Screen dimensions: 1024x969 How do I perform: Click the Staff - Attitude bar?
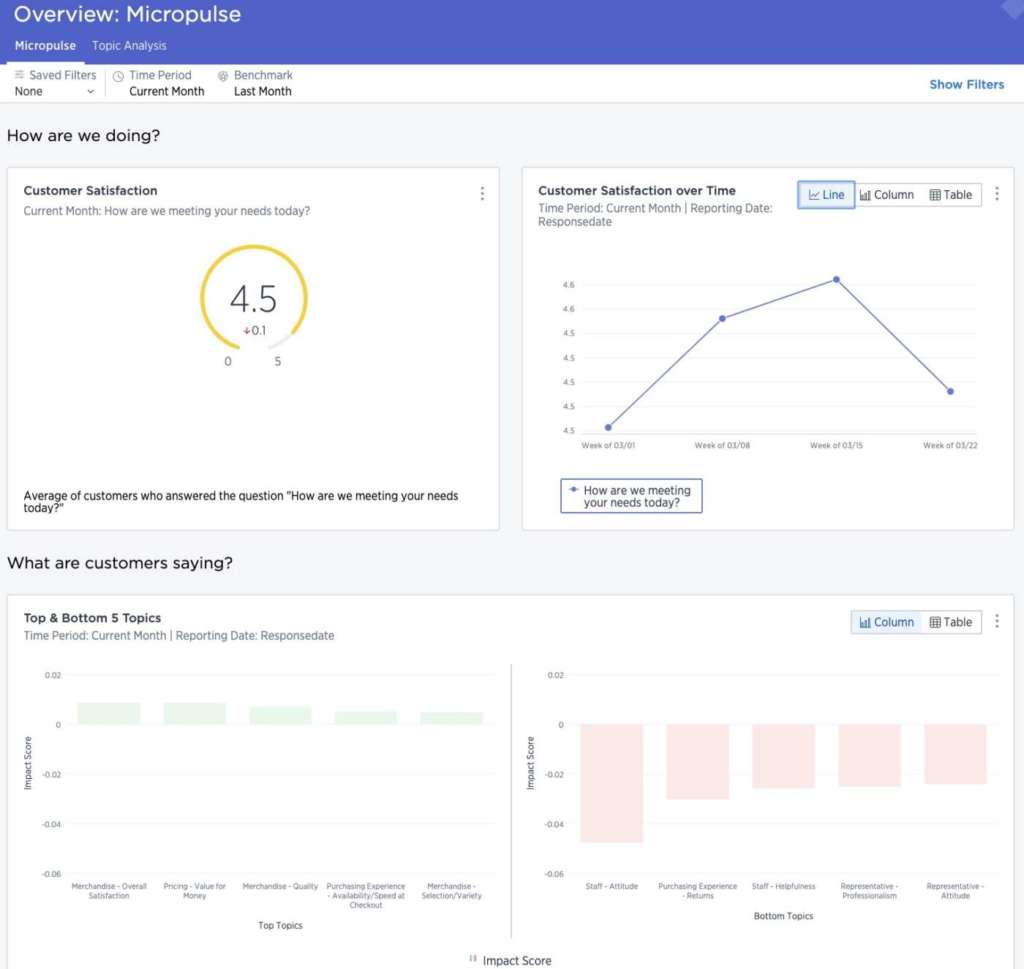click(611, 783)
